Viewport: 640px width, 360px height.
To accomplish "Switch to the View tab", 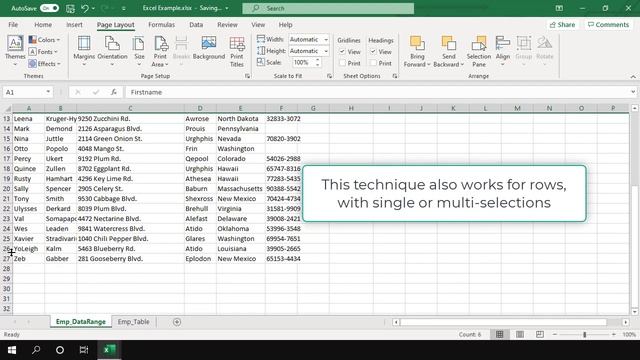I will [258, 24].
